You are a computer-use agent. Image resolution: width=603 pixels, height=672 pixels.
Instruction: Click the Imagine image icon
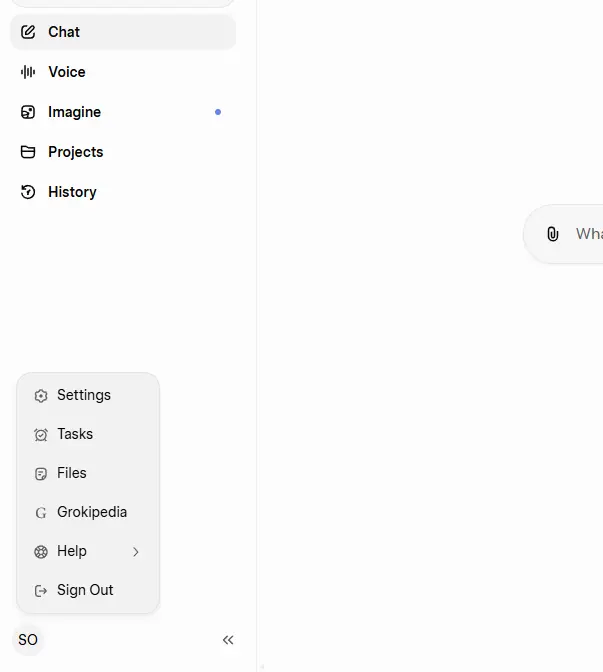click(28, 112)
